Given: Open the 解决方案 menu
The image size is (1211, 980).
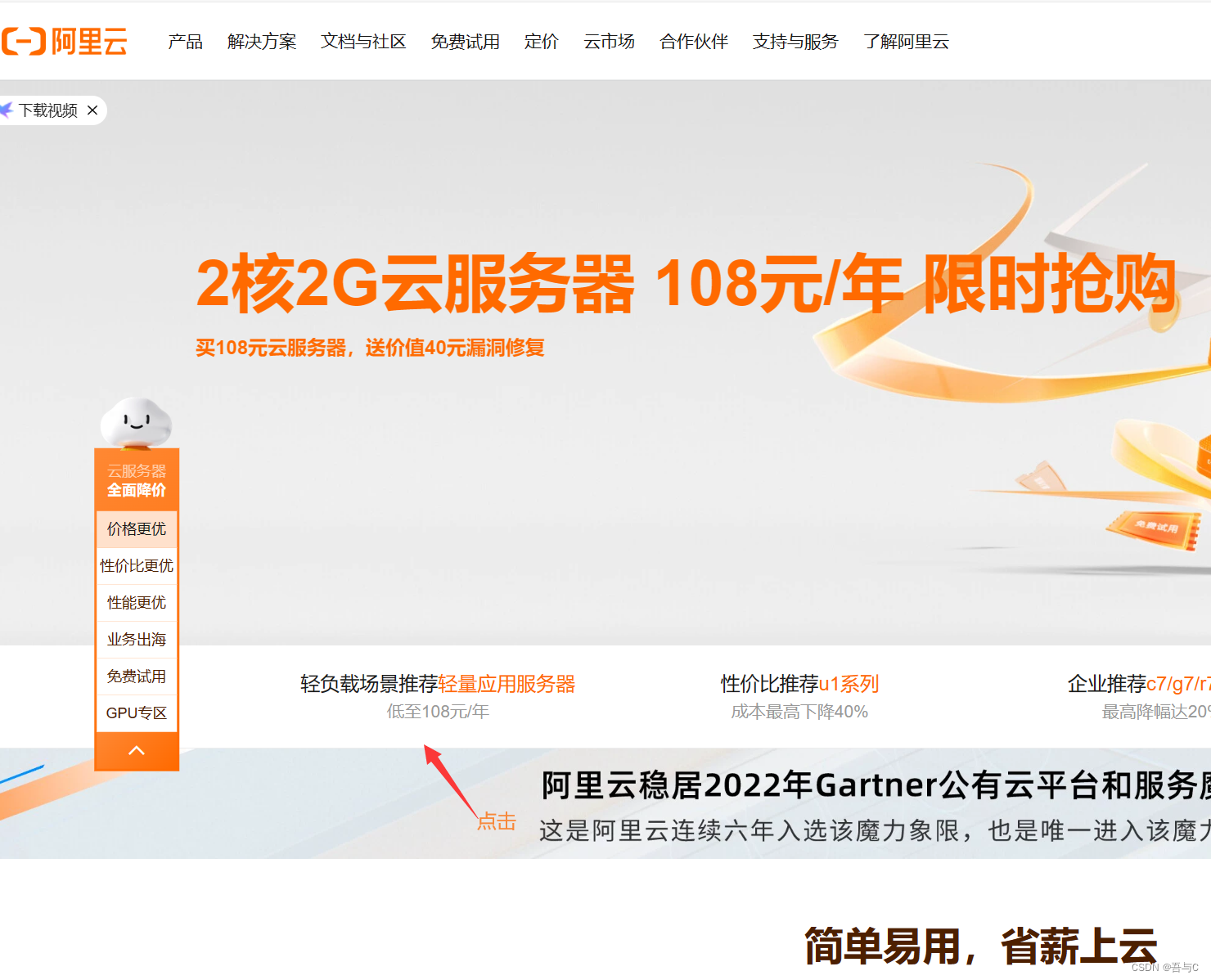Looking at the screenshot, I should pyautogui.click(x=262, y=42).
